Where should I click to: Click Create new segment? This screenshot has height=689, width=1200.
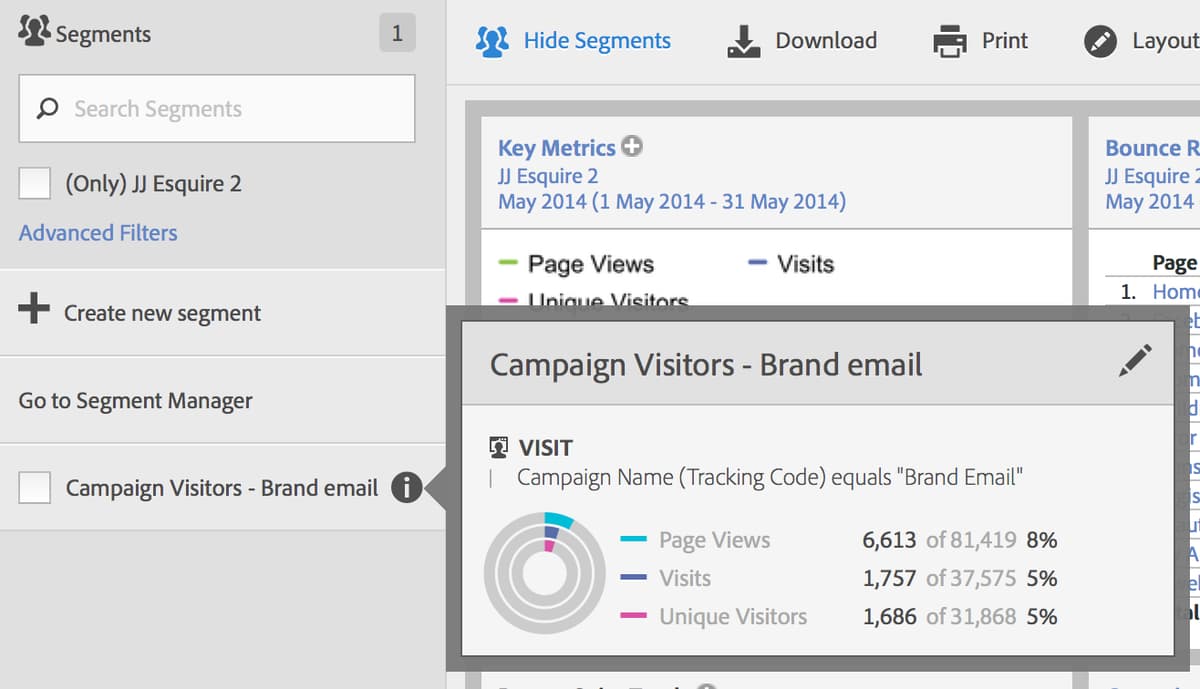tap(160, 312)
